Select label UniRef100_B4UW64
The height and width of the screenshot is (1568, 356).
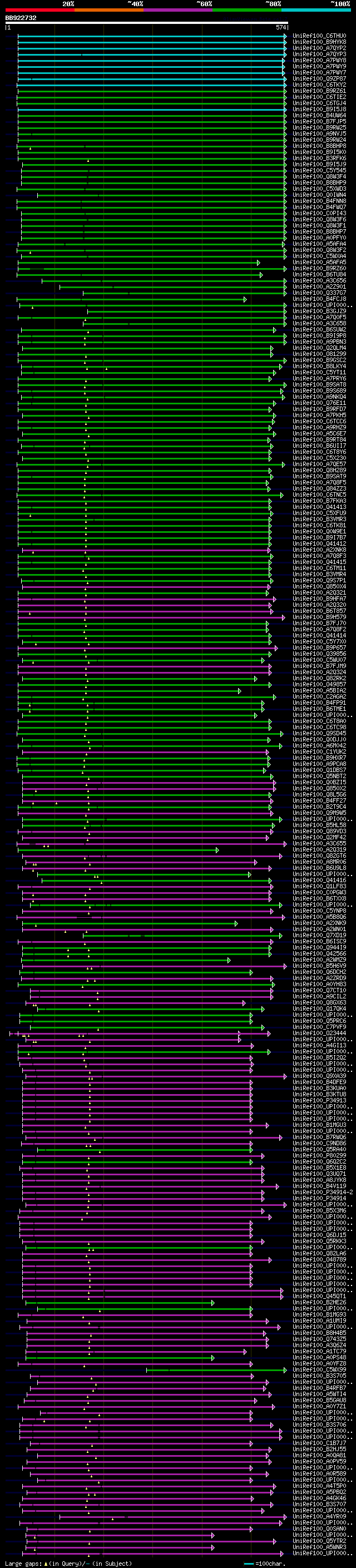coord(319,116)
